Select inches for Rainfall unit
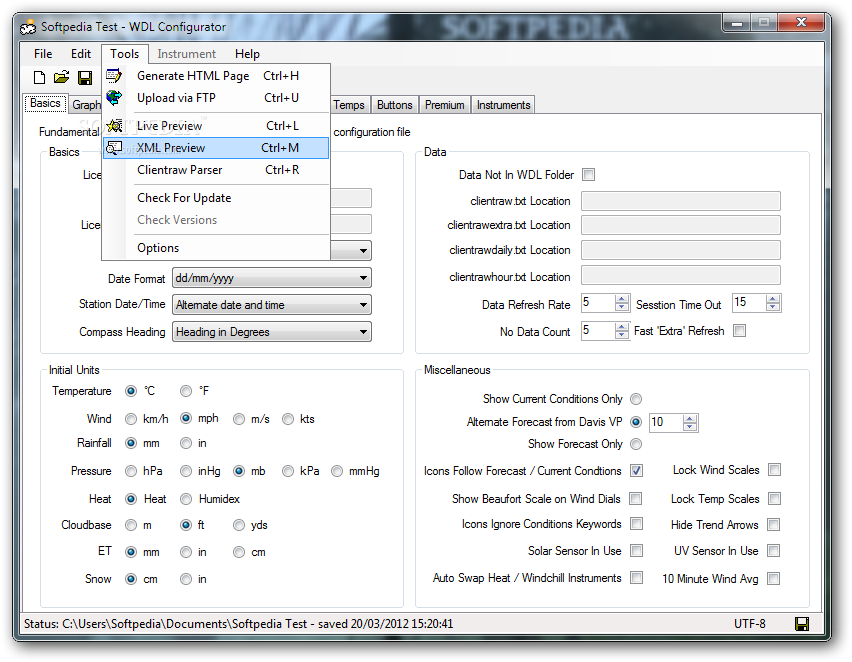Viewport: 852px width, 662px height. click(186, 444)
